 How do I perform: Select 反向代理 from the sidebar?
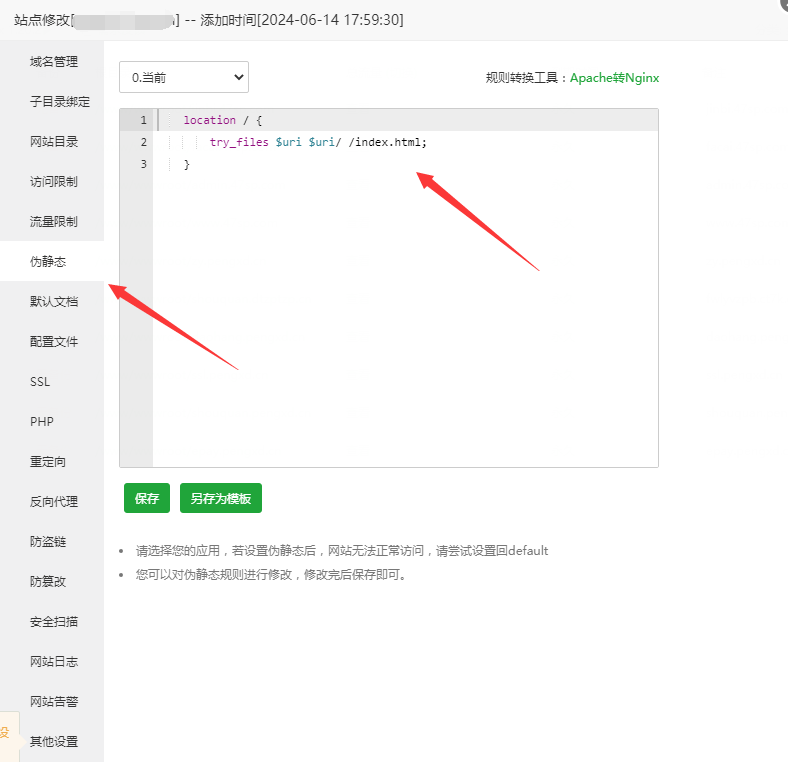coord(53,502)
